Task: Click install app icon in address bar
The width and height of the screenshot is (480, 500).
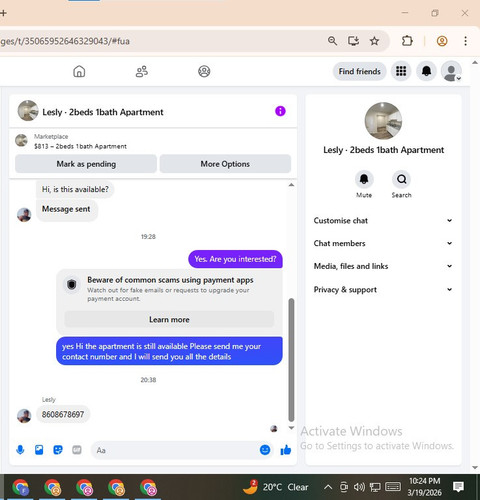Action: (353, 41)
